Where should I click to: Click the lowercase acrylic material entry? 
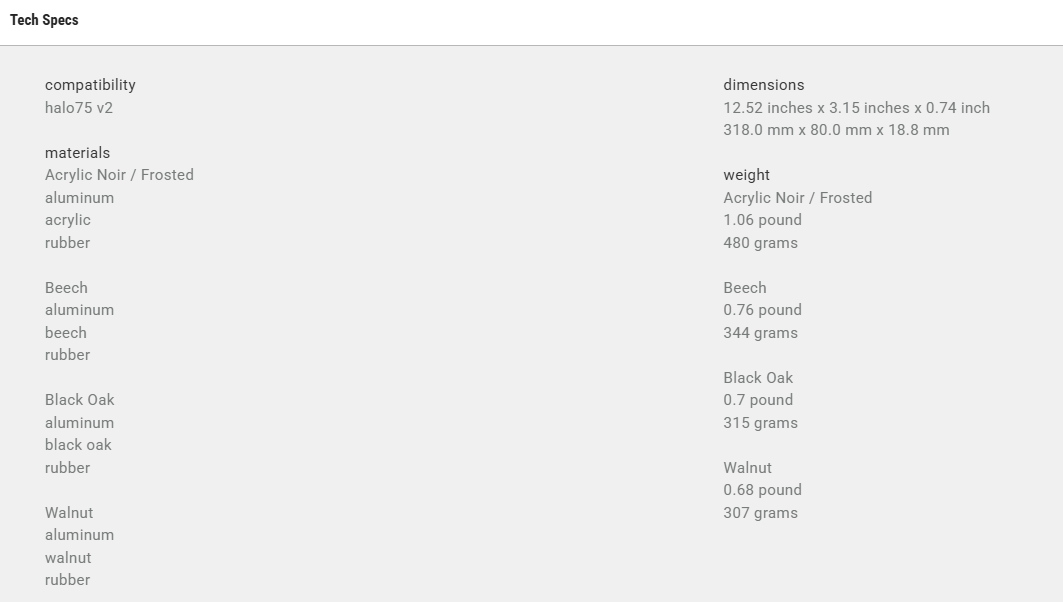pos(68,220)
